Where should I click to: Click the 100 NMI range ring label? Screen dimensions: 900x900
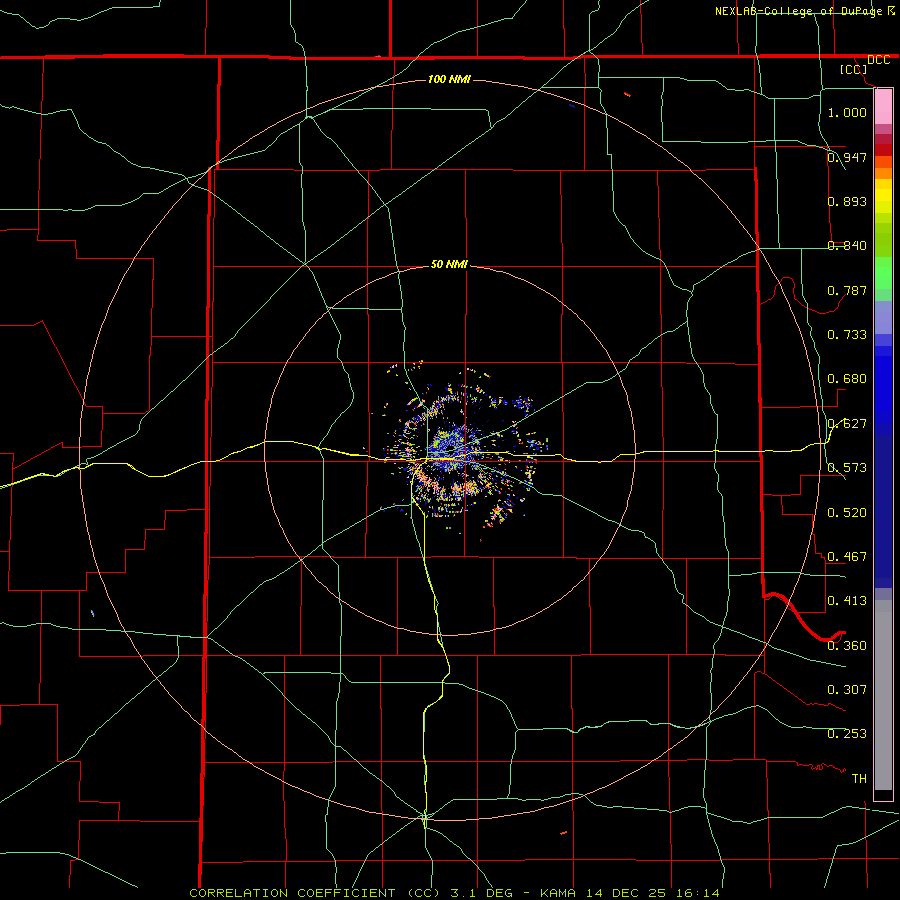point(449,79)
